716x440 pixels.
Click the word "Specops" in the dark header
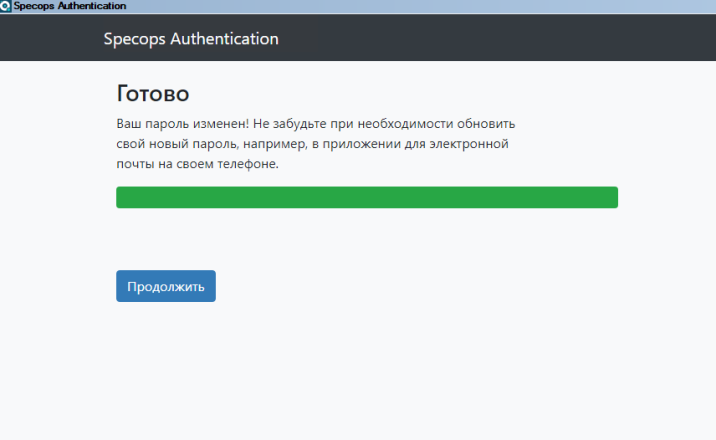click(x=134, y=39)
